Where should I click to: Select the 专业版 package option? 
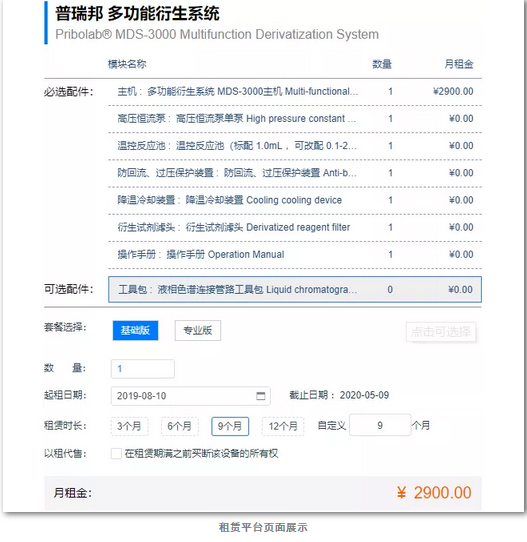coord(198,330)
